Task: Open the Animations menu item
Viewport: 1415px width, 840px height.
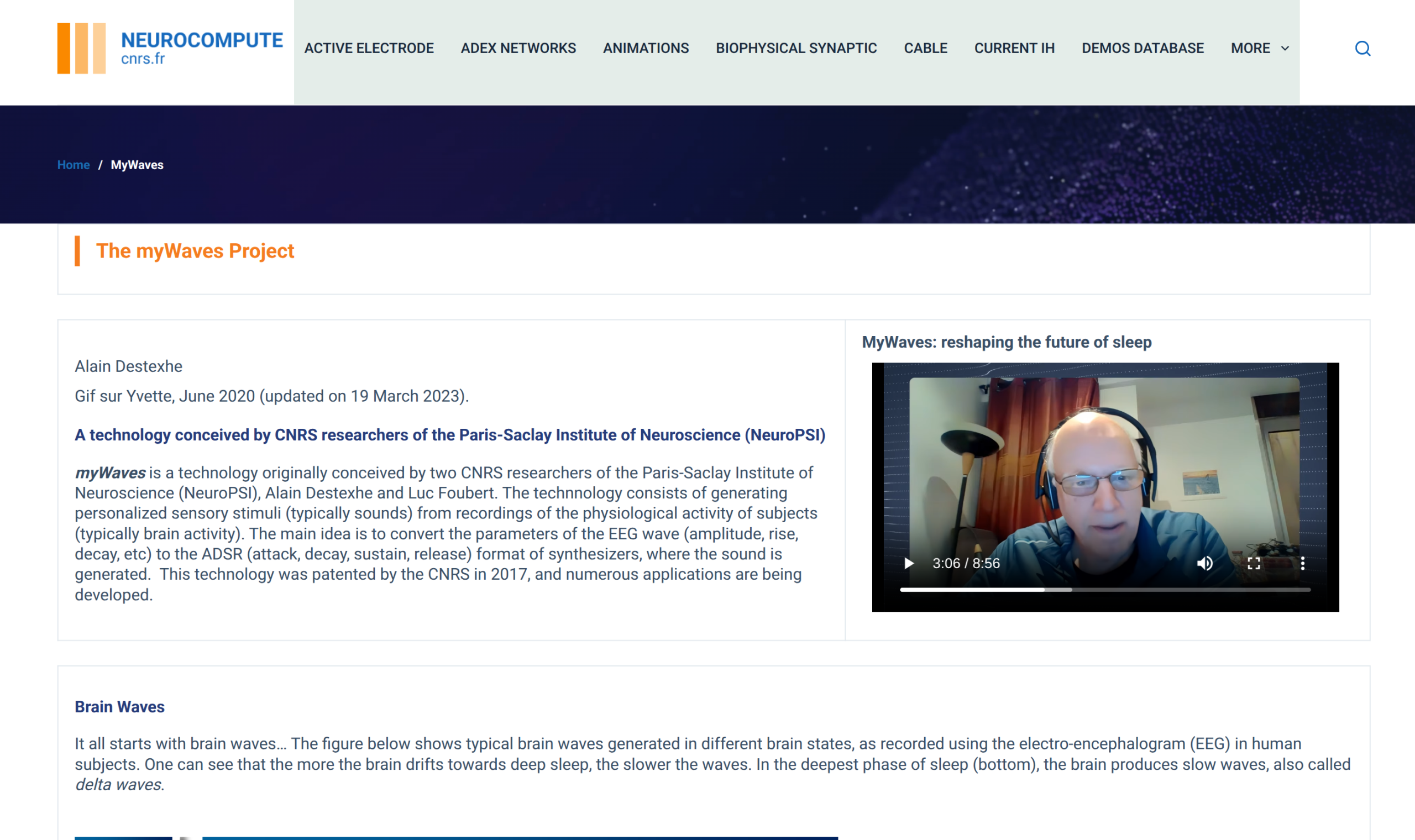Action: click(646, 48)
